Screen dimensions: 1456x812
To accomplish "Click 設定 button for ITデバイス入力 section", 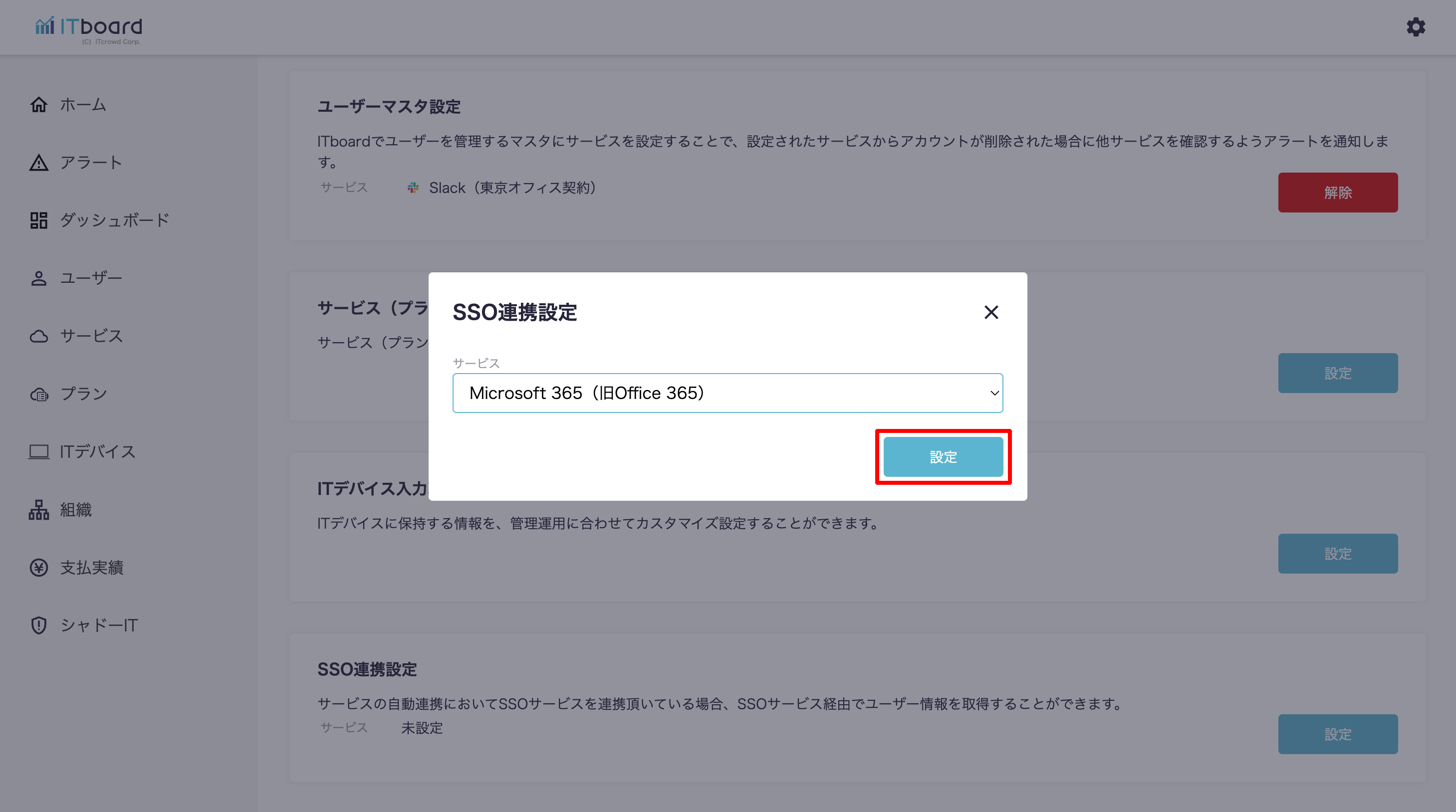I will point(1337,553).
